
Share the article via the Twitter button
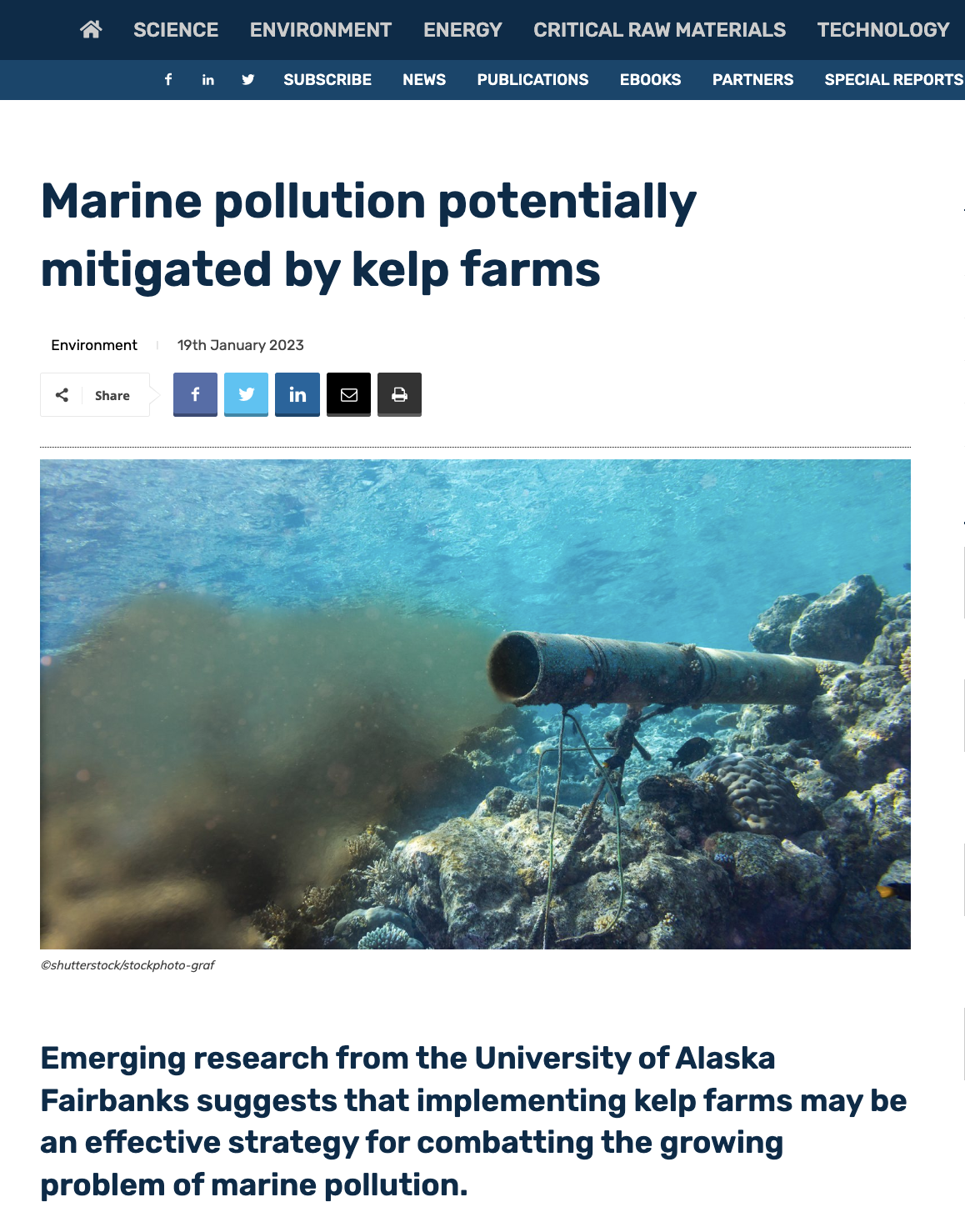[x=246, y=394]
